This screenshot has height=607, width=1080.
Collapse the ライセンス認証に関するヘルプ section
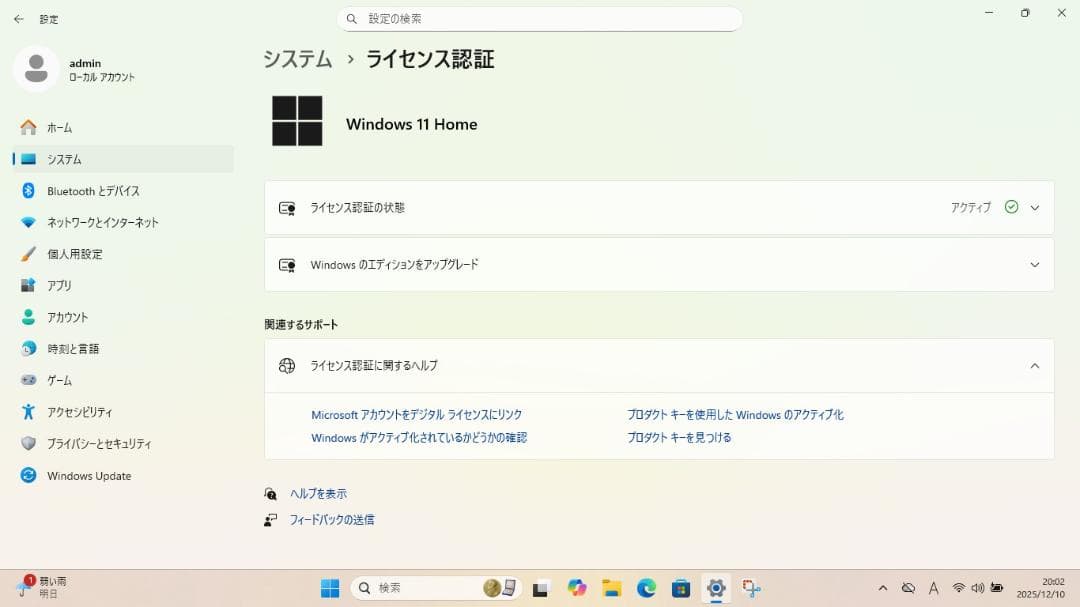(x=1035, y=365)
